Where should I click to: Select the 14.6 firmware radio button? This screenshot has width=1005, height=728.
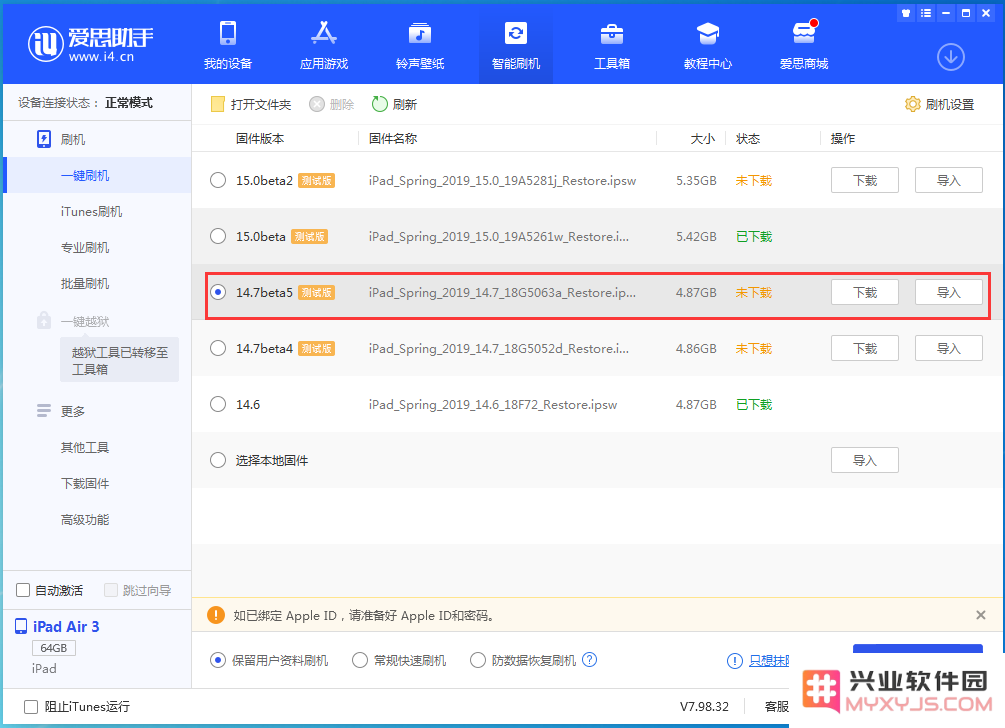coord(218,404)
